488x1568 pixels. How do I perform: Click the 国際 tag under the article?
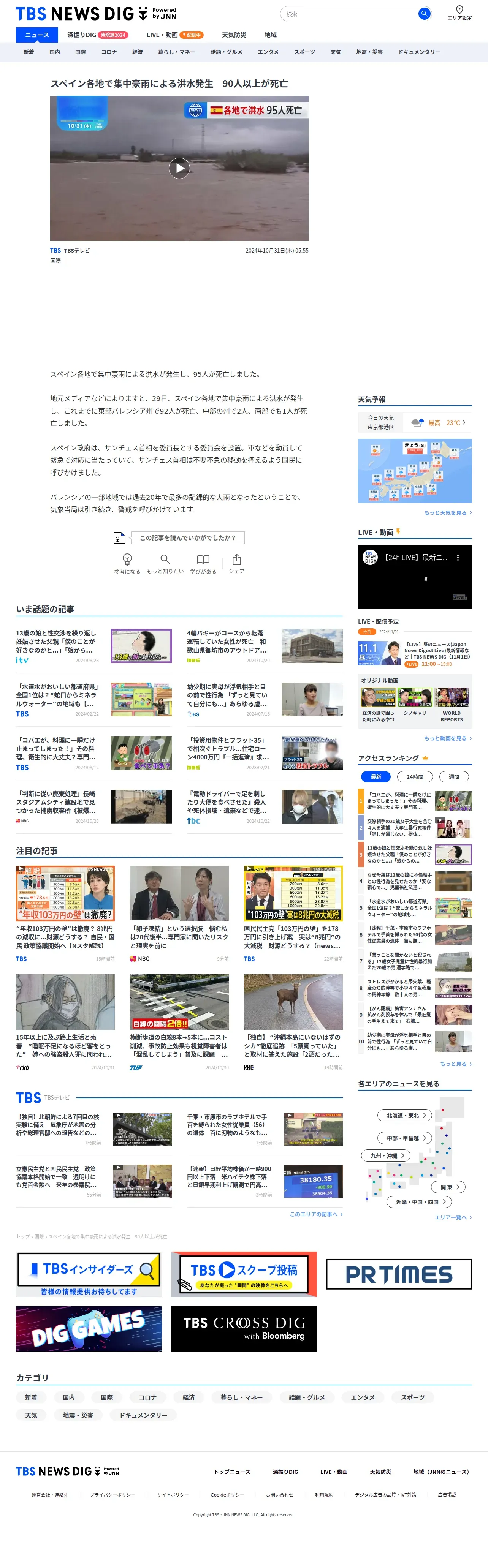click(55, 261)
